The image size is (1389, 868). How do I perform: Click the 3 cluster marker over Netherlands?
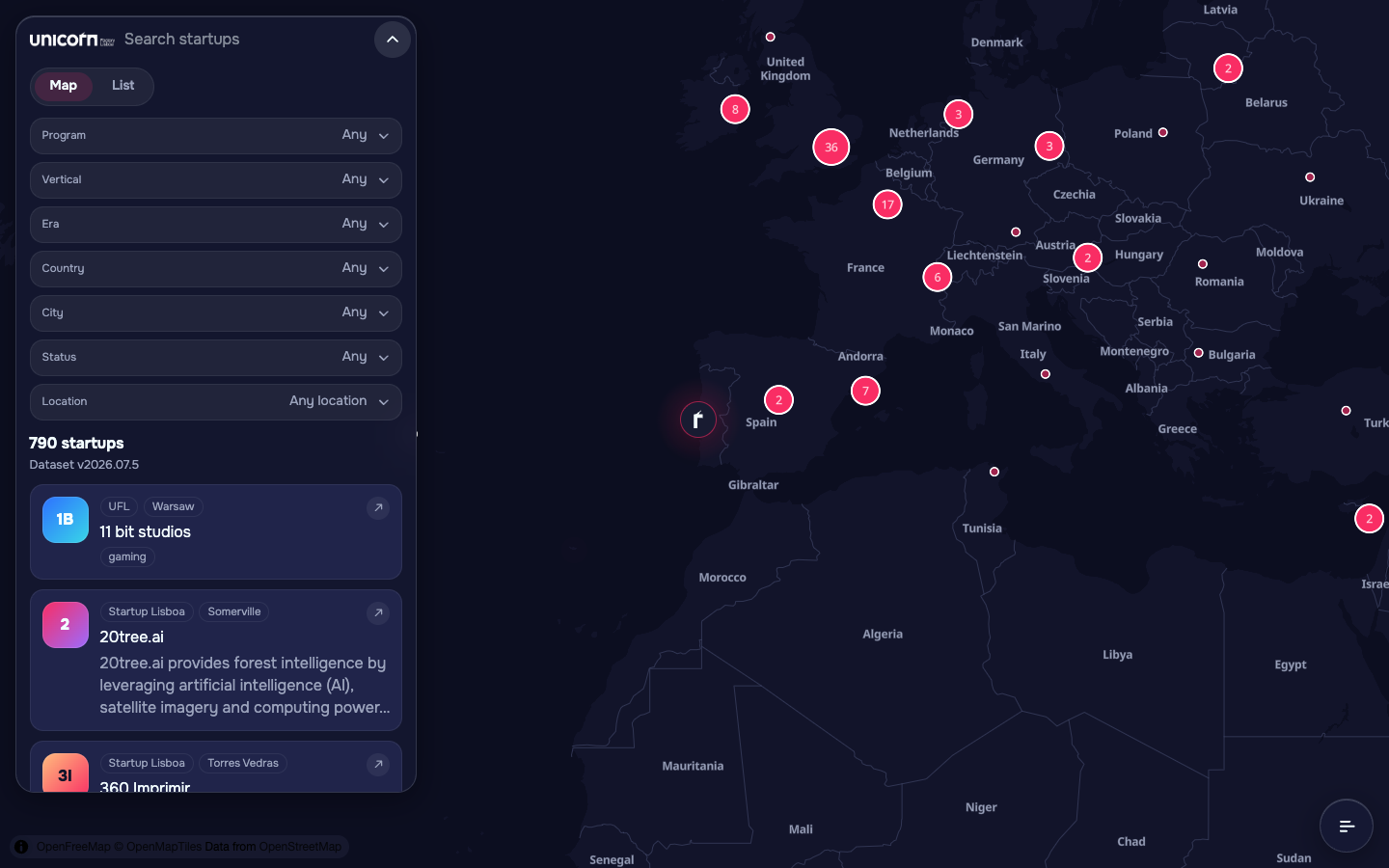coord(958,115)
